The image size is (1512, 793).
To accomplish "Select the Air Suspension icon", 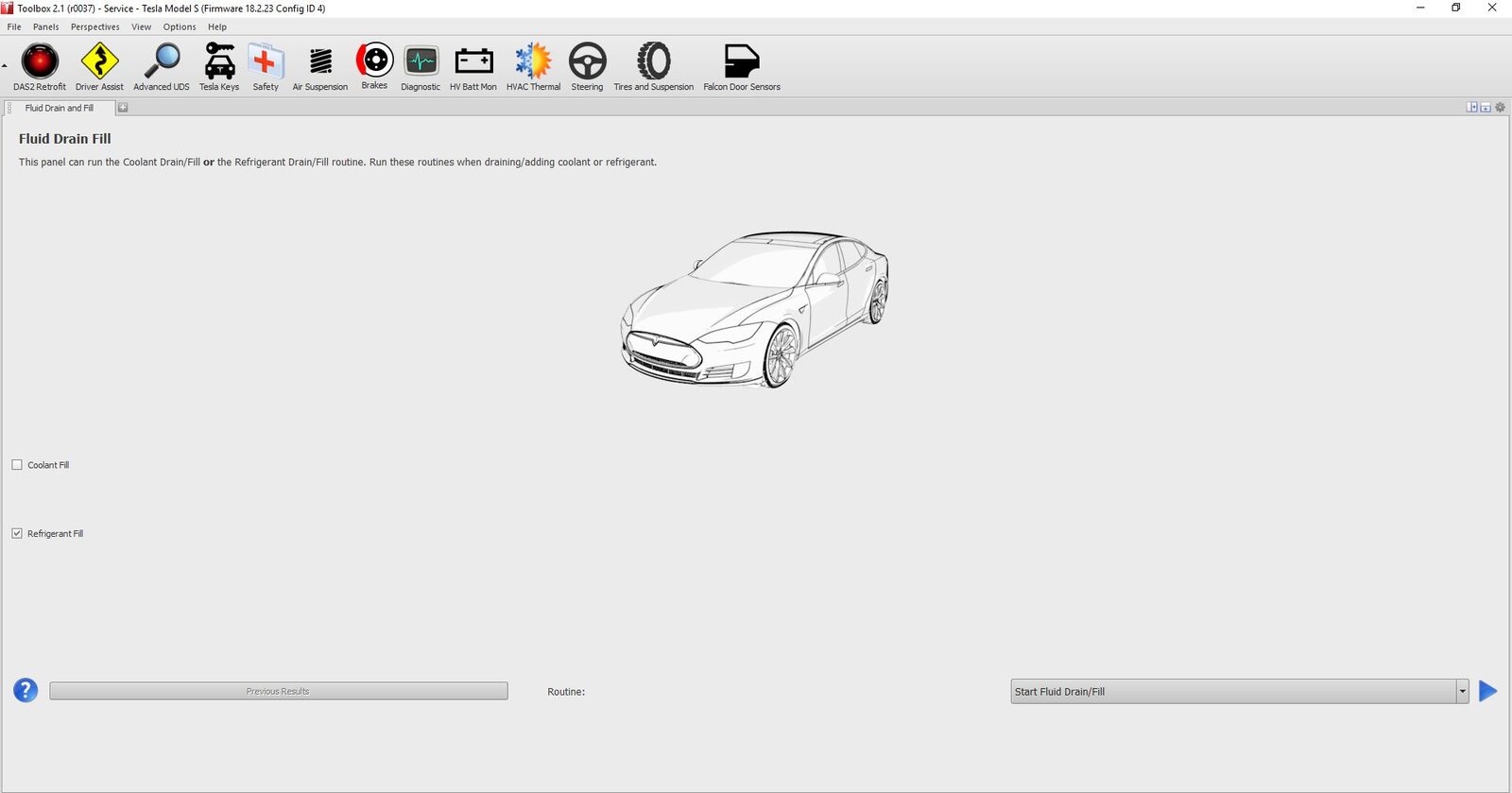I will [x=320, y=62].
